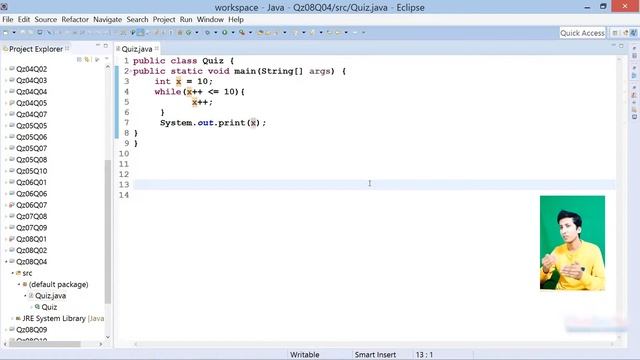This screenshot has width=640, height=360.
Task: Click 'System.out.print' on code line 7
Action: pos(202,123)
